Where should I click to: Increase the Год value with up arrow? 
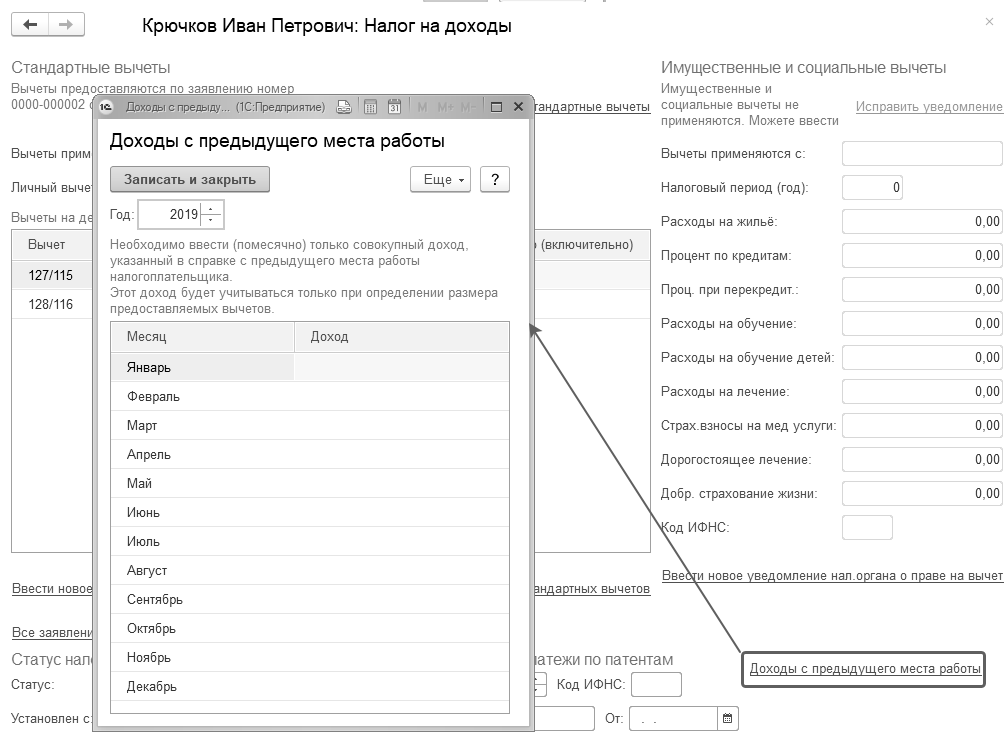[211, 209]
